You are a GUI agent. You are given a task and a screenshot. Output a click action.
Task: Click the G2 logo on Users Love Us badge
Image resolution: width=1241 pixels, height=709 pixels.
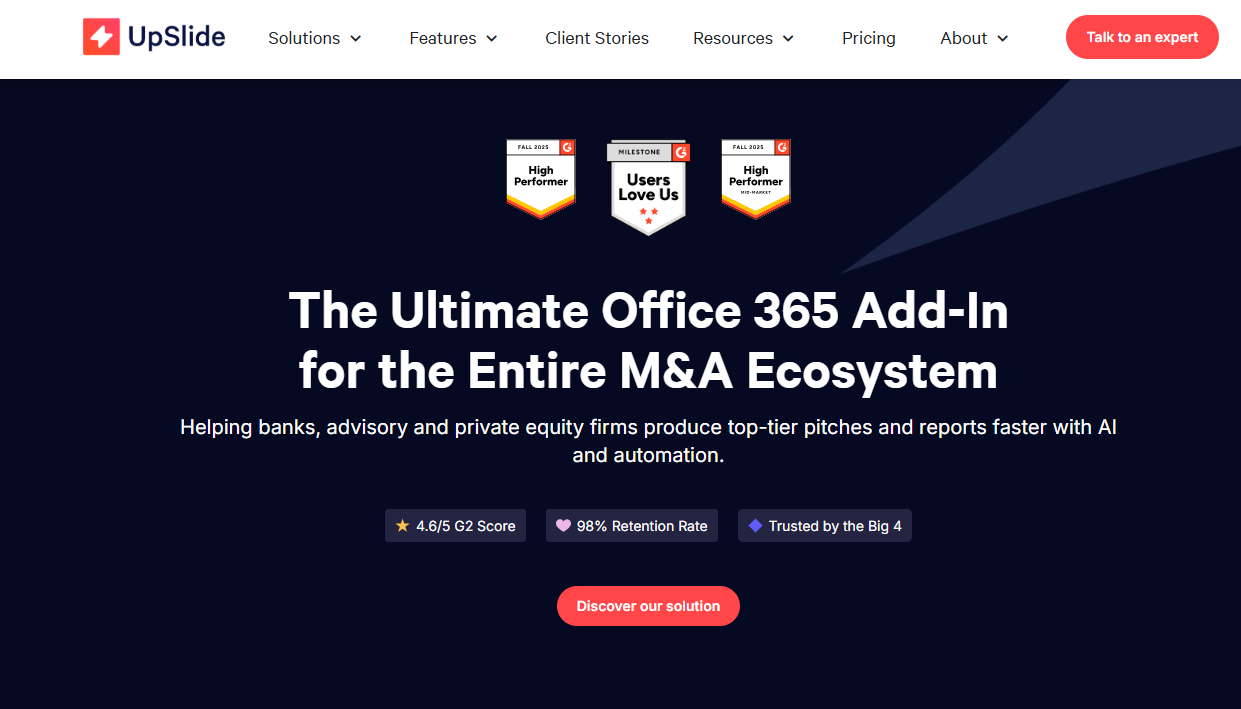[x=682, y=151]
